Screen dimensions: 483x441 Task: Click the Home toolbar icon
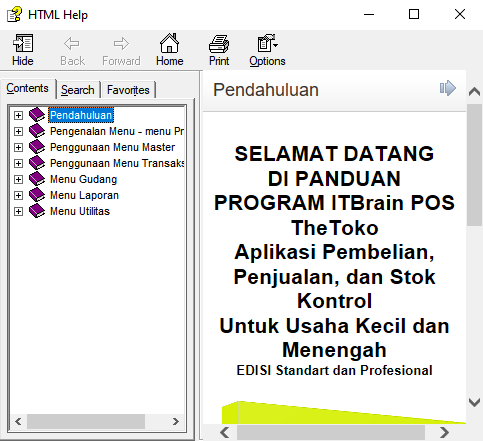coord(169,50)
